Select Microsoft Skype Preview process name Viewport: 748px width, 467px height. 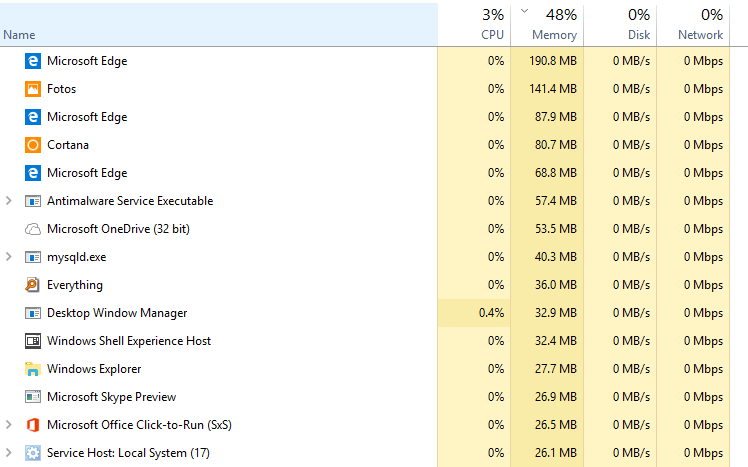point(112,397)
